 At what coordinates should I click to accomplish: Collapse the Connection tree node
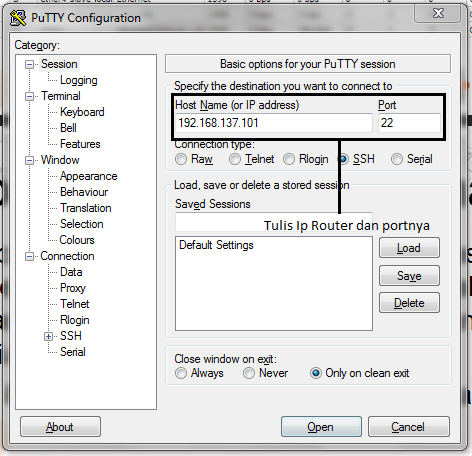pyautogui.click(x=30, y=257)
